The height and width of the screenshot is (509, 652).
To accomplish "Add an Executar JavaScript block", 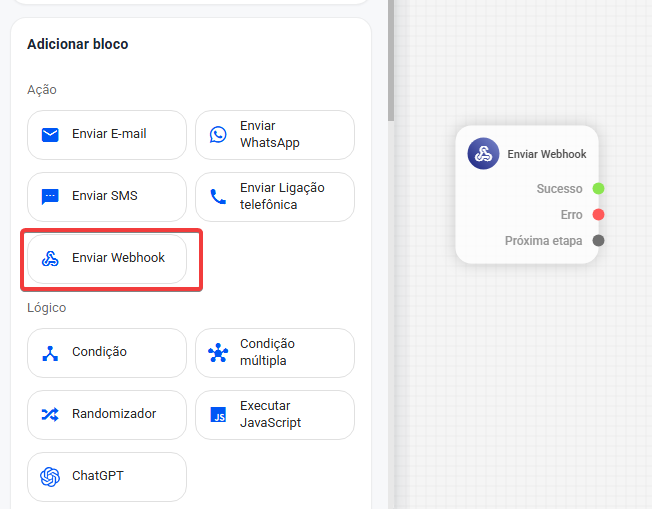I will pos(275,415).
